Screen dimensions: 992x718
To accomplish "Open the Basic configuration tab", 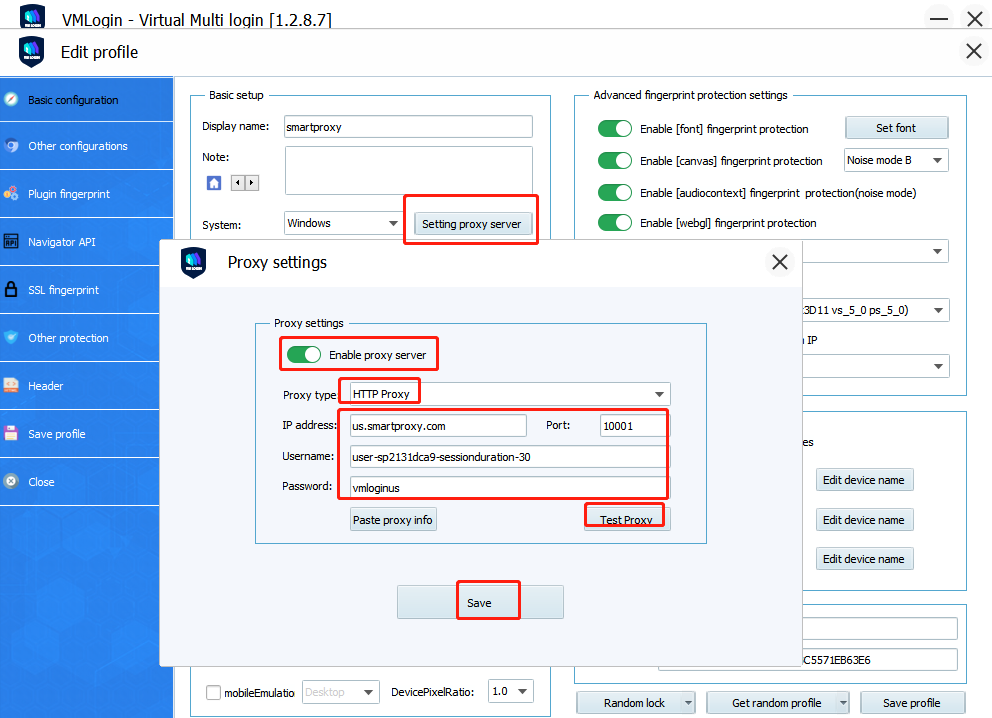I will click(x=87, y=99).
